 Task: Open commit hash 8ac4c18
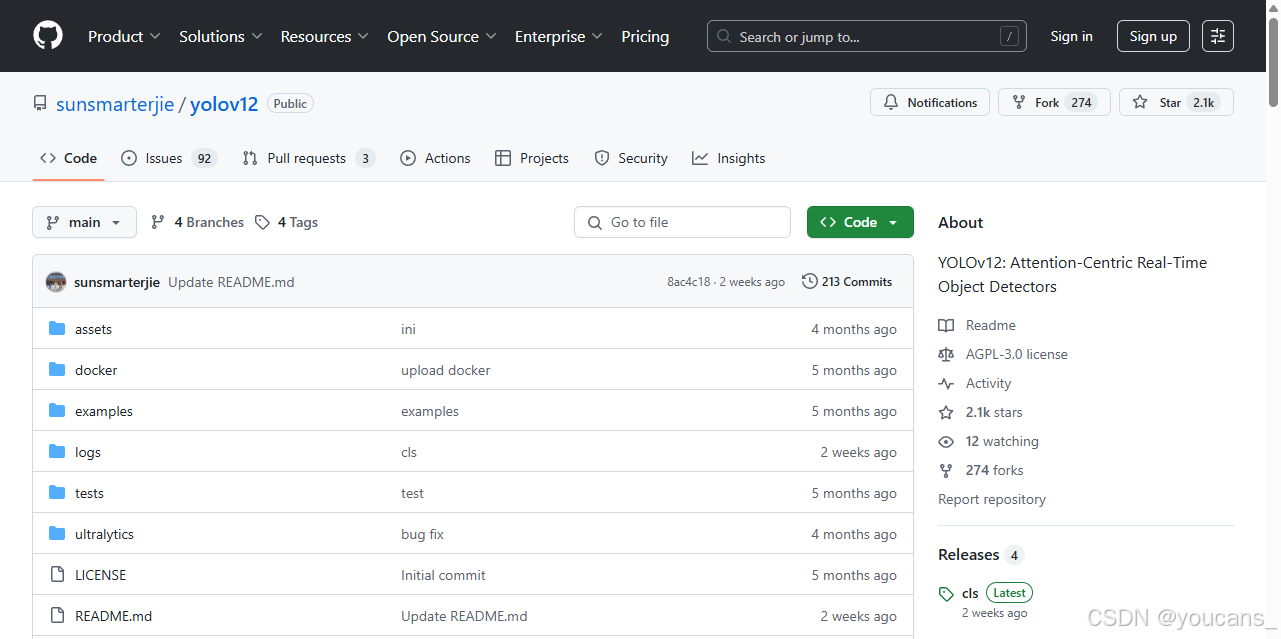[689, 282]
